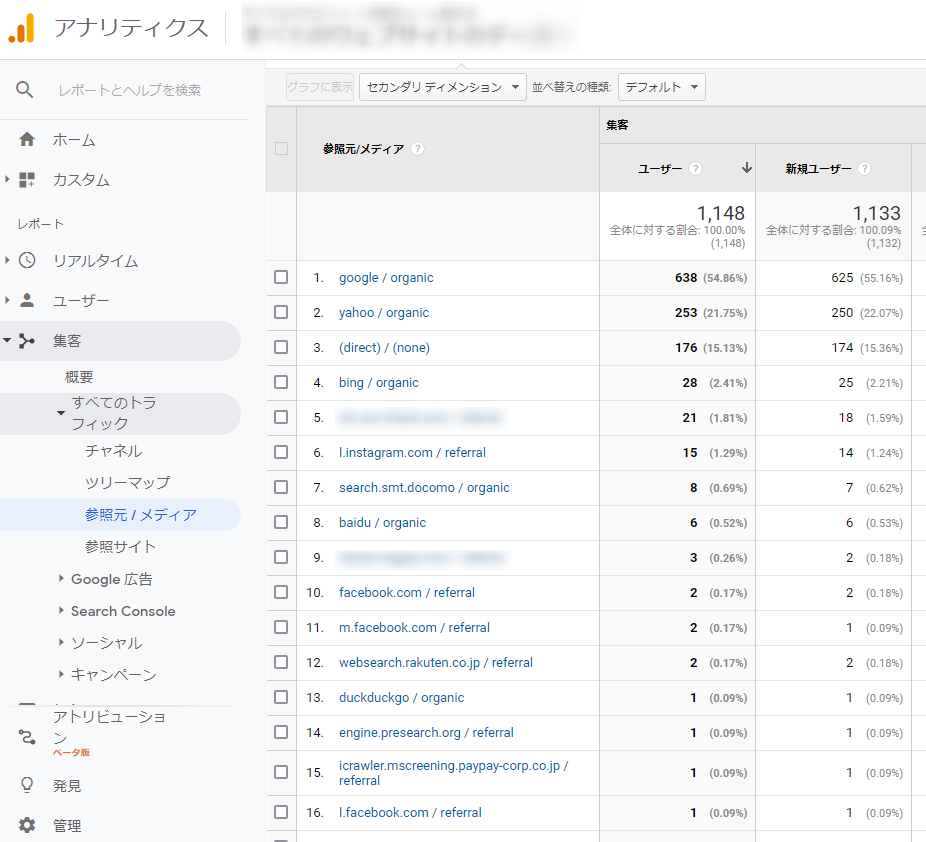
Task: Expand the キャンペーン submenu arrow
Action: tap(61, 674)
